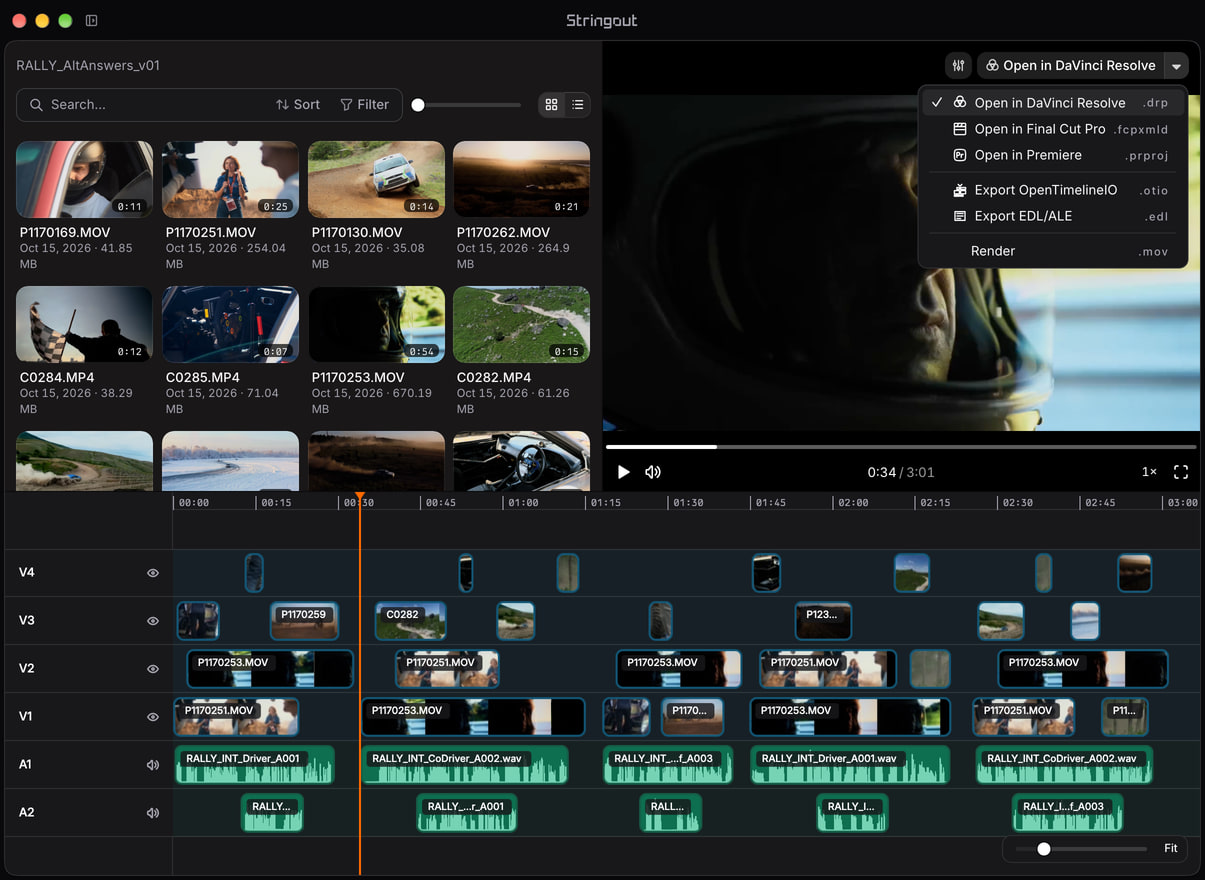Open the adjustments sliders icon button
1205x880 pixels.
[x=958, y=66]
